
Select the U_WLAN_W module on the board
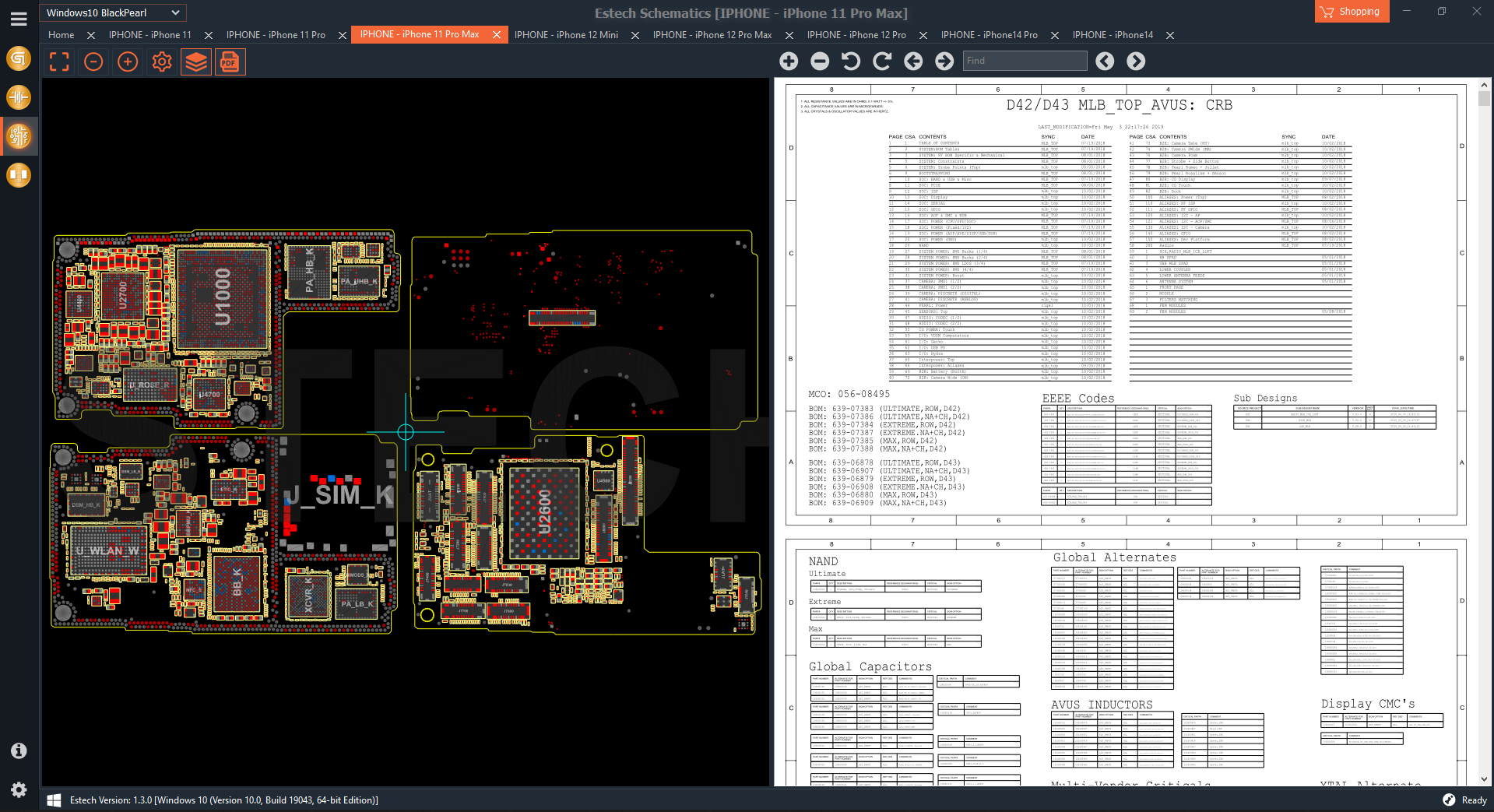(x=108, y=550)
